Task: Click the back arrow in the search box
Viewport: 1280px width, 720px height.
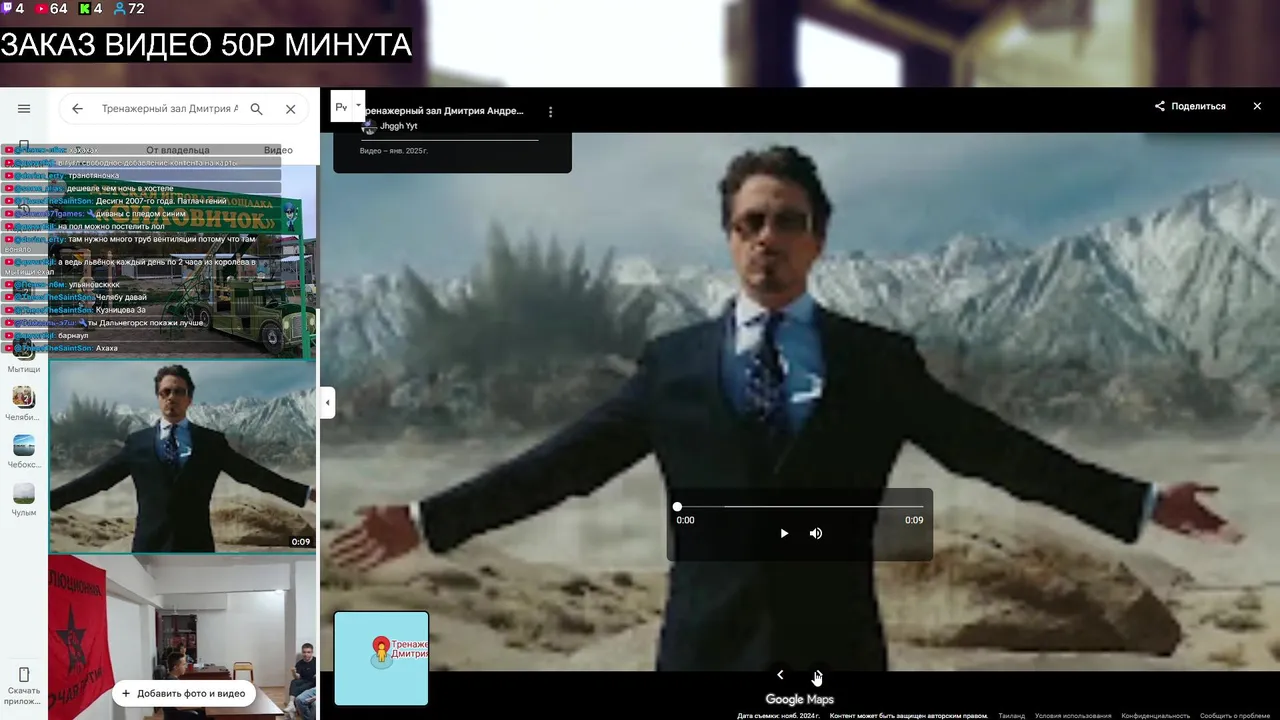Action: click(77, 109)
